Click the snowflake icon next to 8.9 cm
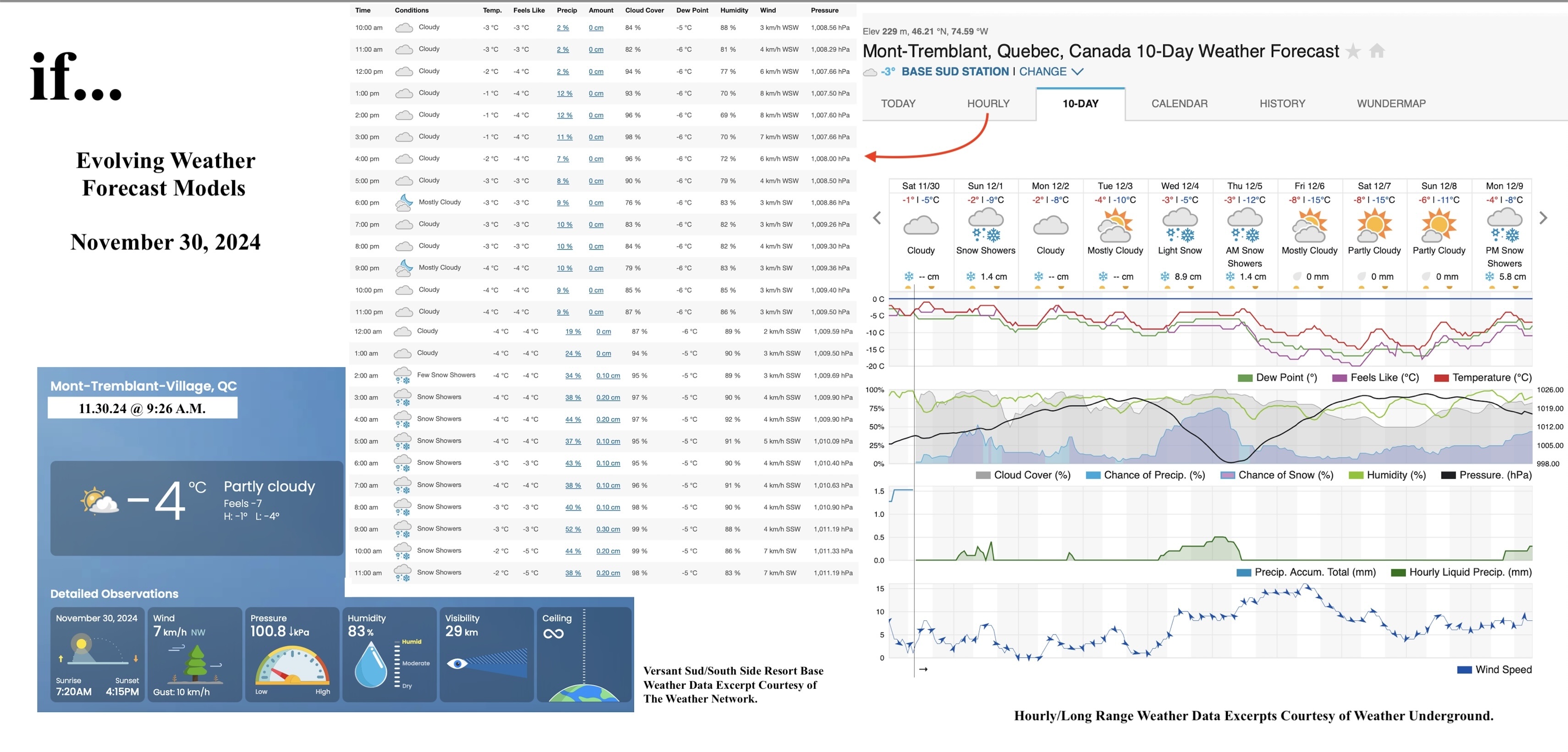 pos(1165,276)
